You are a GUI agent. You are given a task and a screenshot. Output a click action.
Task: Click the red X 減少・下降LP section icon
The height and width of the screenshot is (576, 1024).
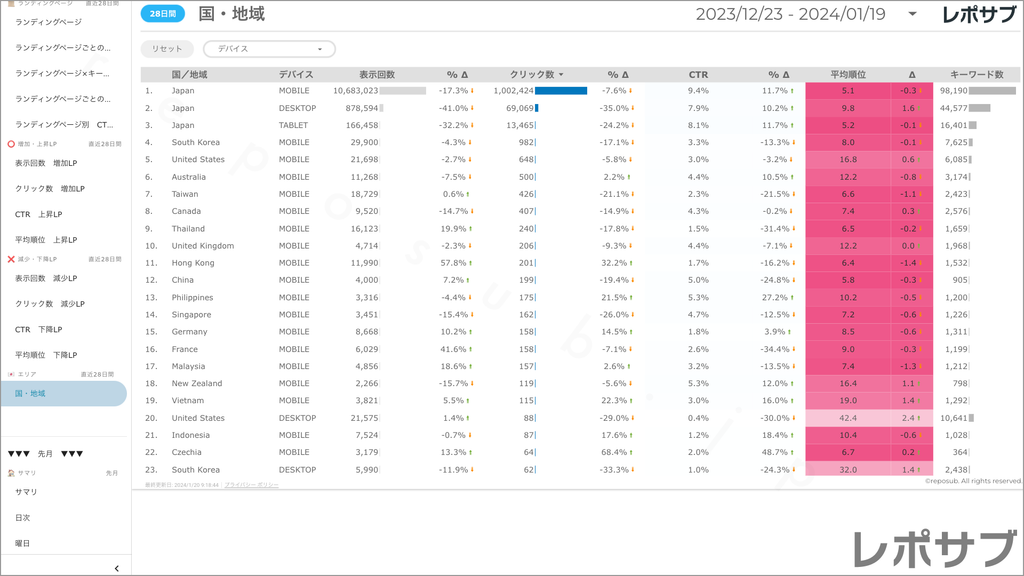click(11, 259)
